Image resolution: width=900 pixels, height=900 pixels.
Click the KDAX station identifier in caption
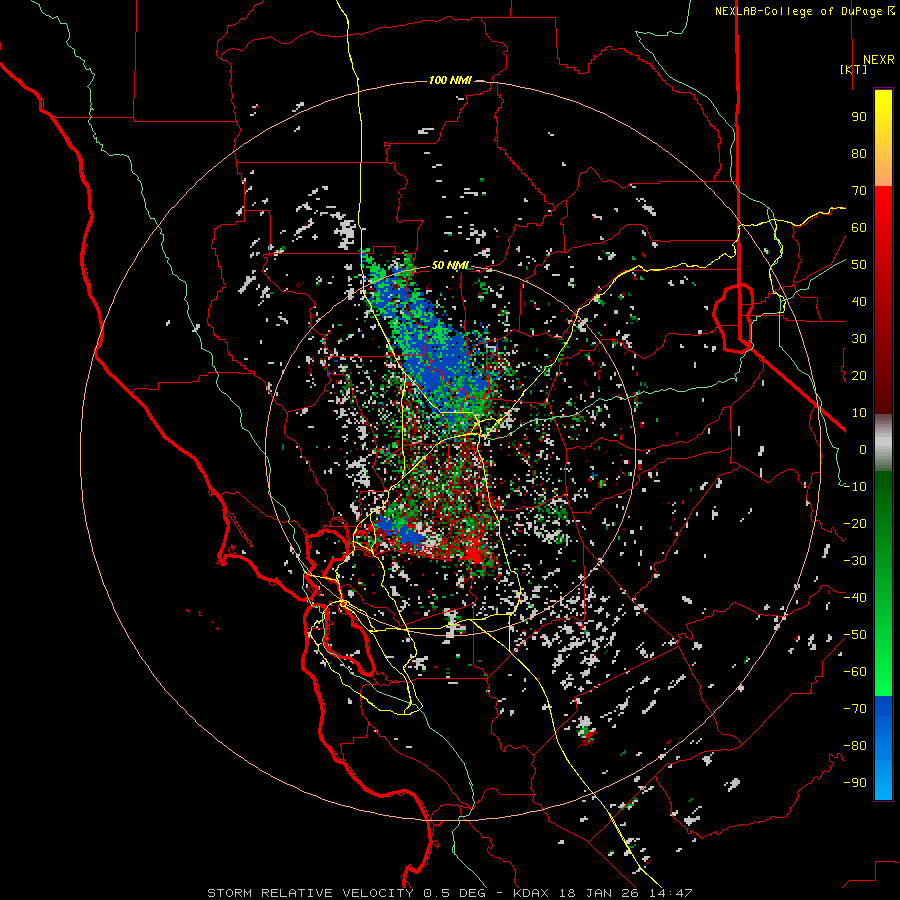point(531,893)
